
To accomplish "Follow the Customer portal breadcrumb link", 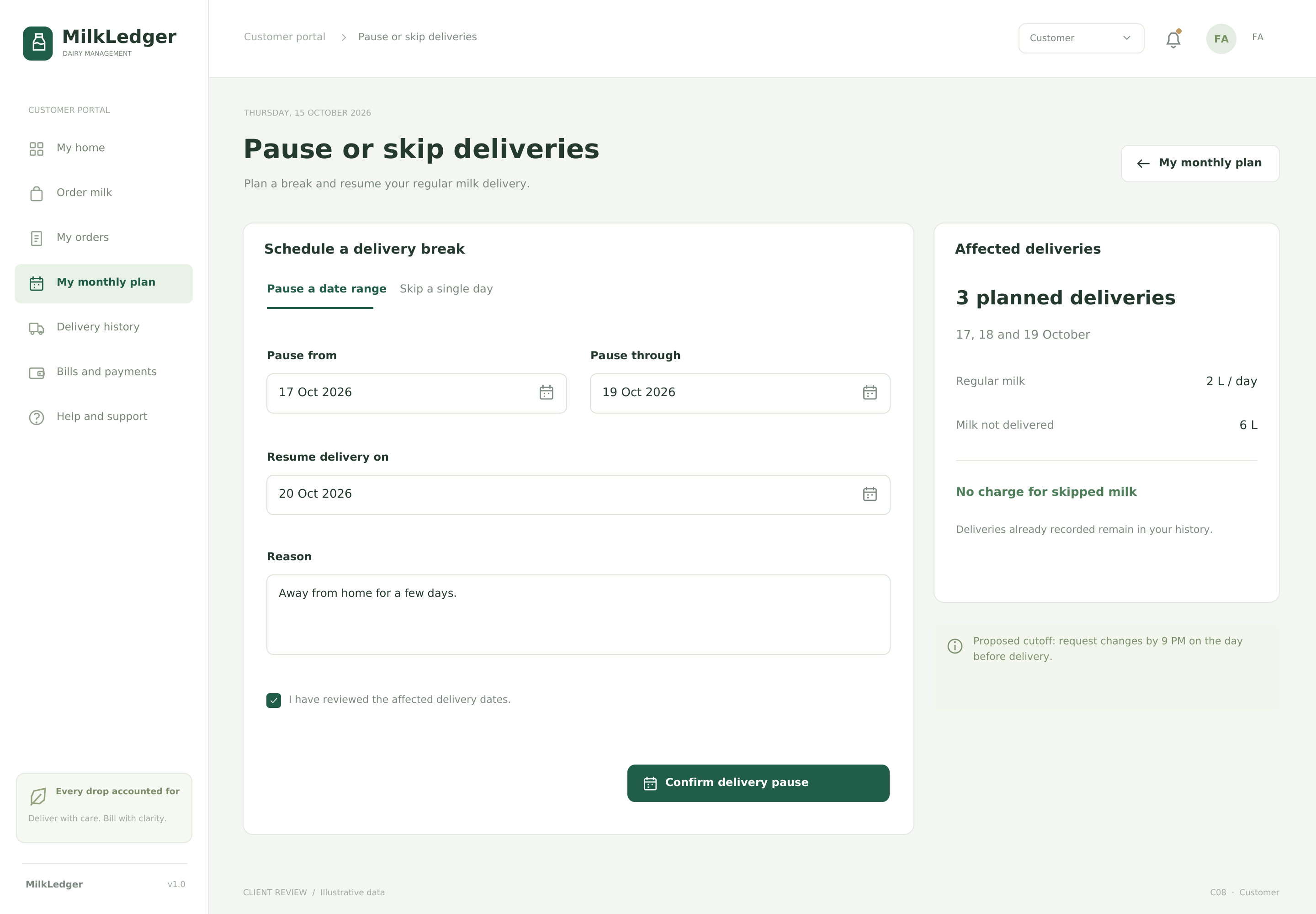I will tap(285, 37).
